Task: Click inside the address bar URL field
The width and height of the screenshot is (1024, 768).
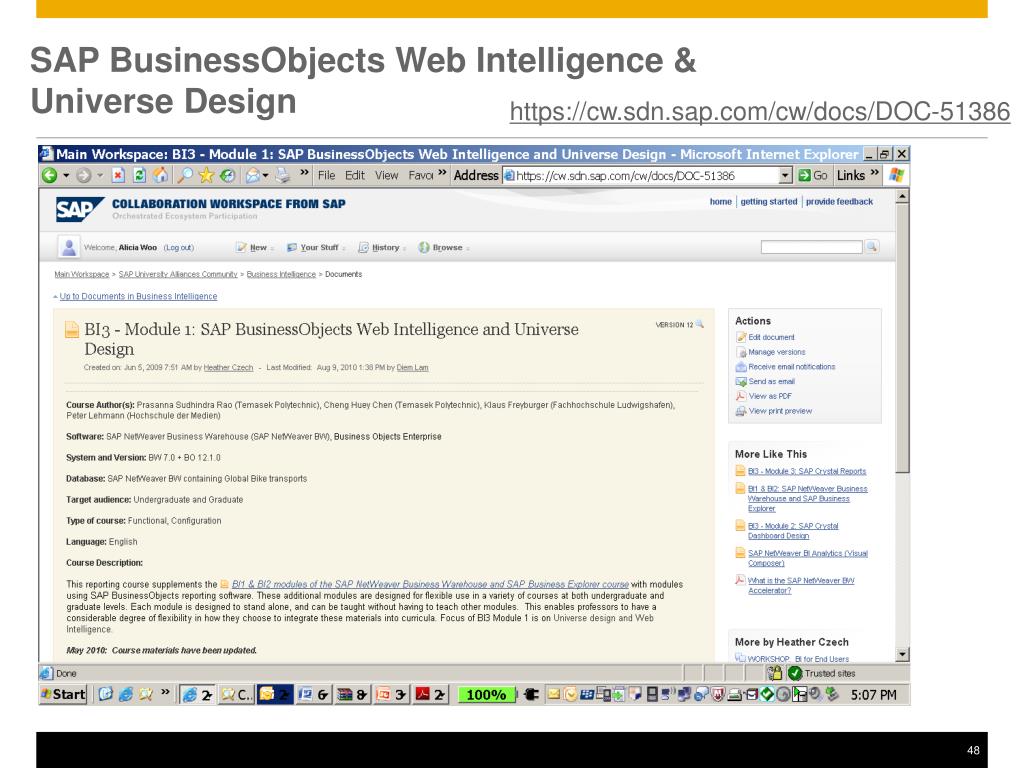Action: click(640, 175)
